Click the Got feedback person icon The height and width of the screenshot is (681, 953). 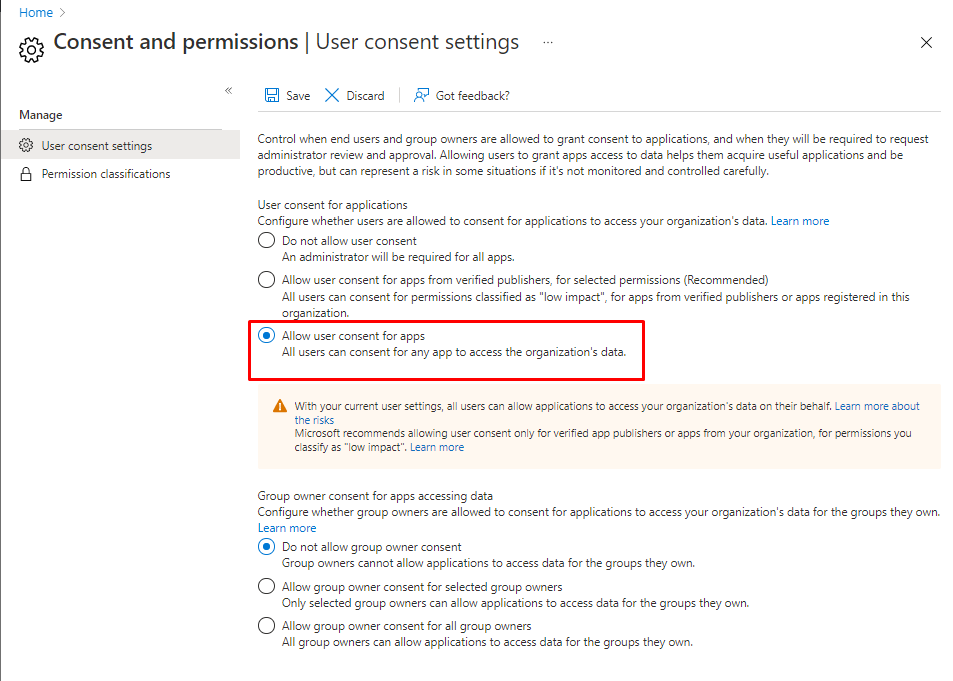coord(422,95)
